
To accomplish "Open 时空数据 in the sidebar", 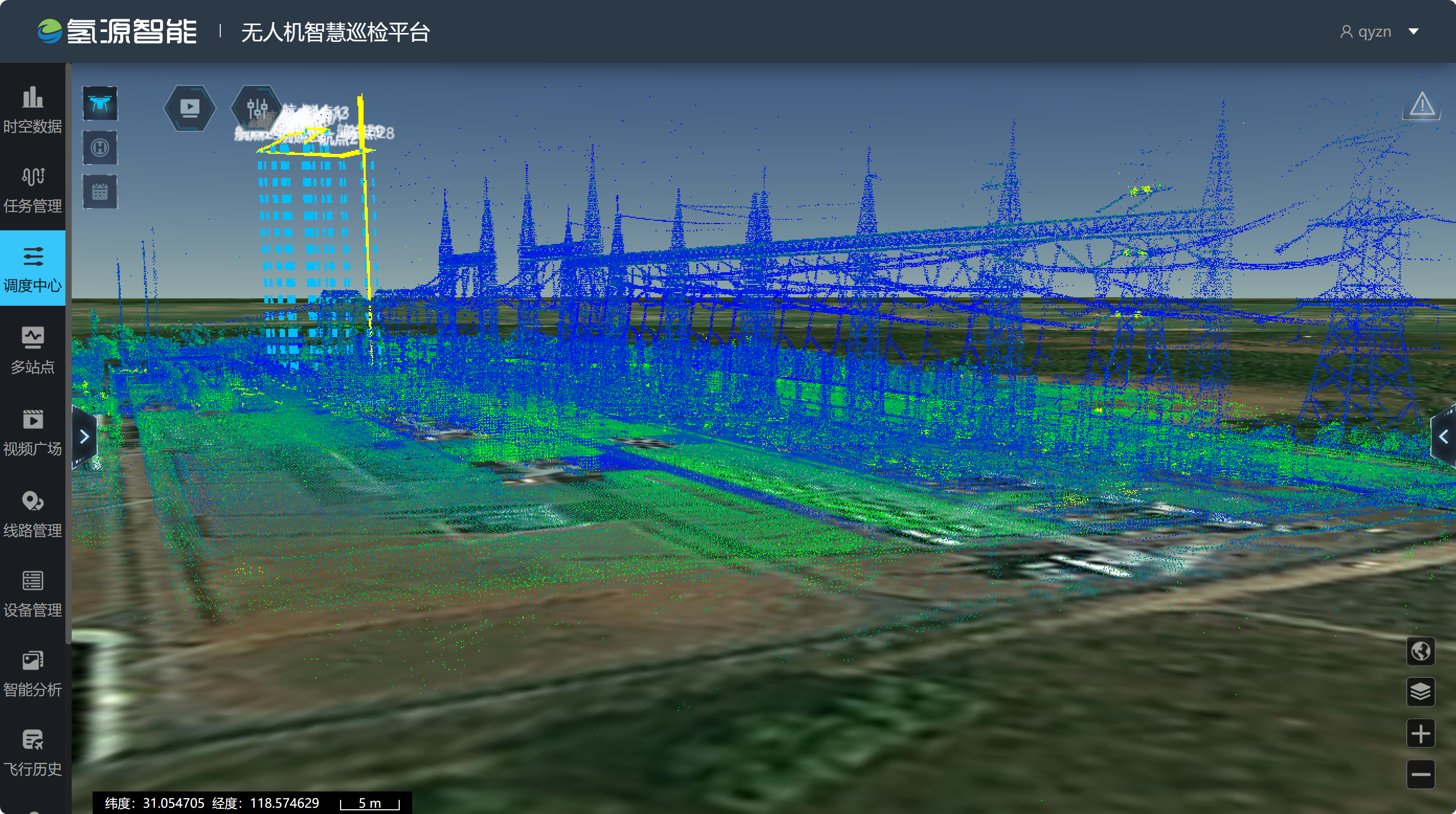I will (33, 110).
